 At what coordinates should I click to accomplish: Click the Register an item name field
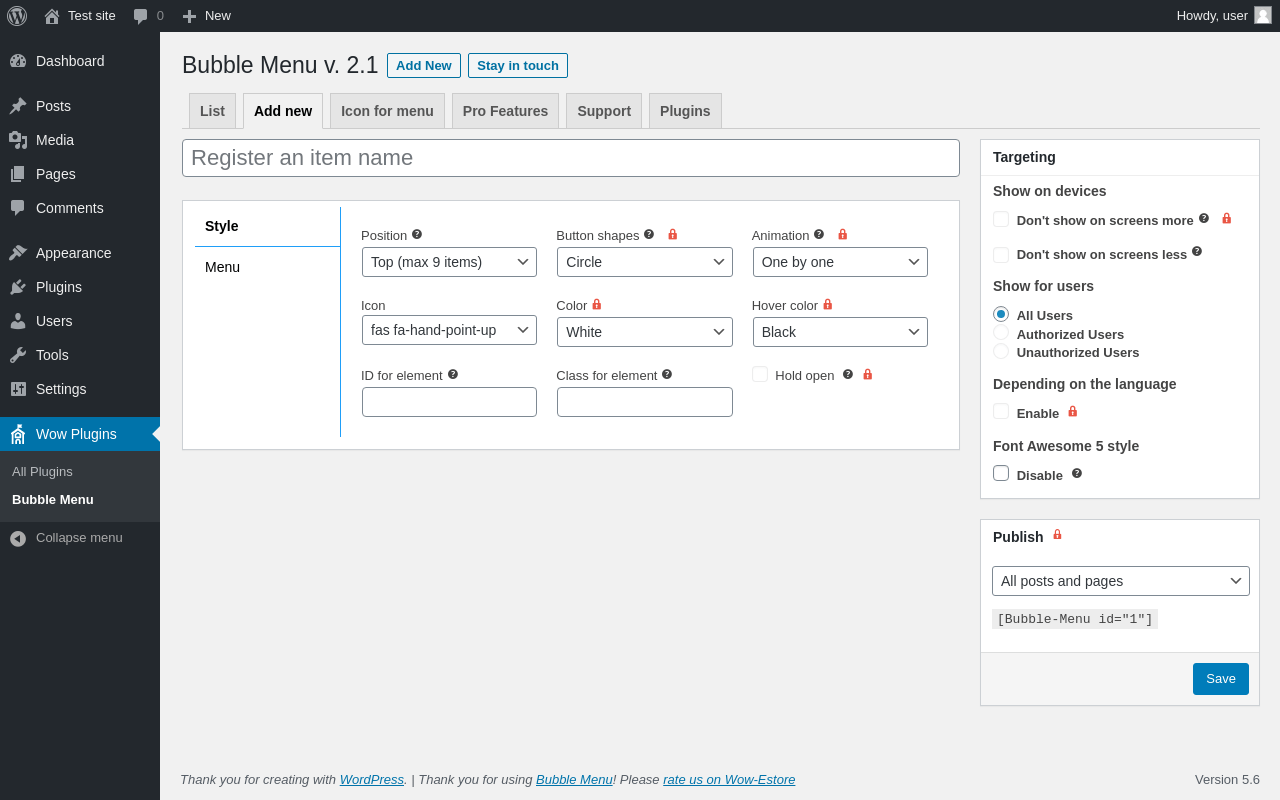pos(571,158)
